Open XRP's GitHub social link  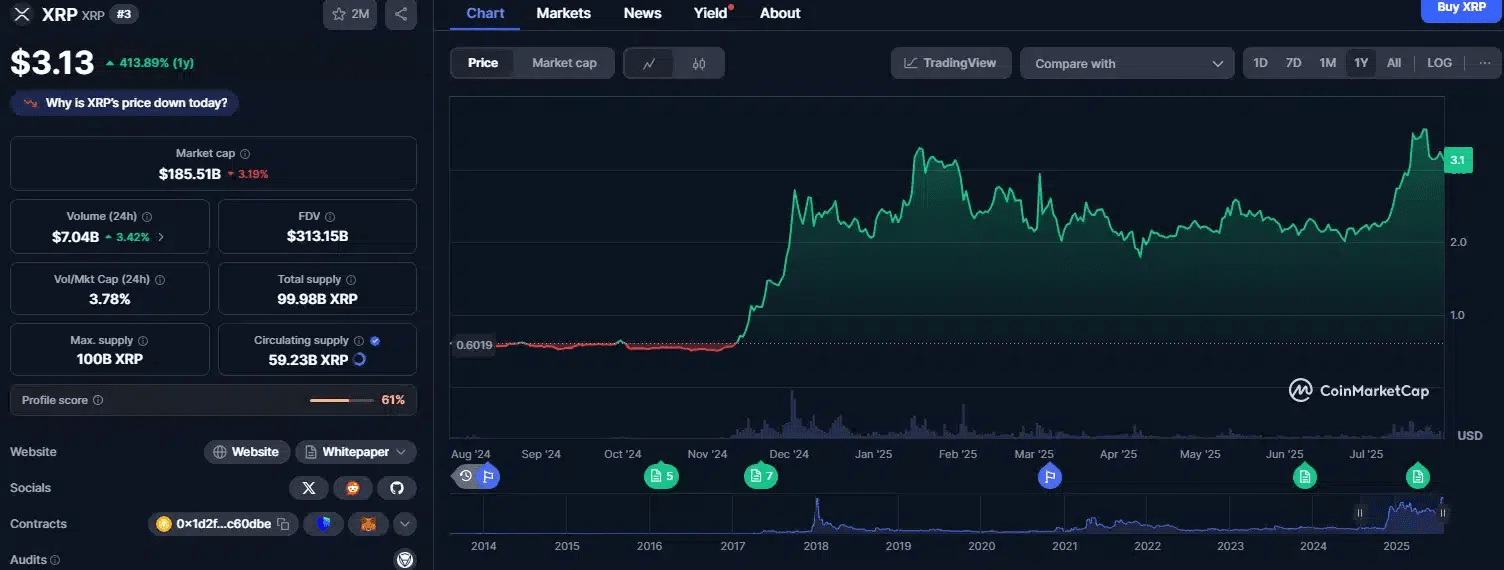(x=396, y=488)
